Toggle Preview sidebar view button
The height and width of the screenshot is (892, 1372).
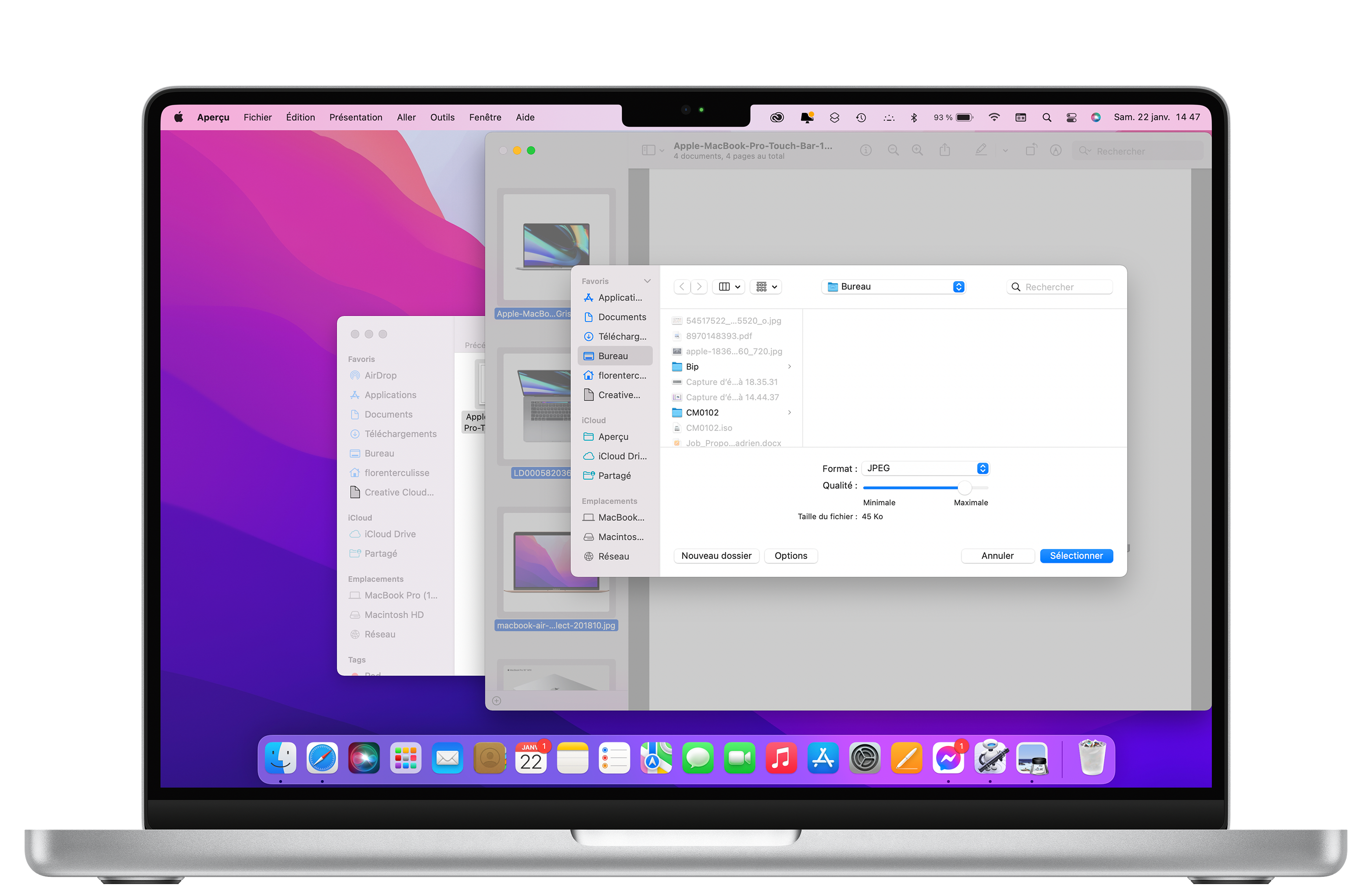pos(649,150)
